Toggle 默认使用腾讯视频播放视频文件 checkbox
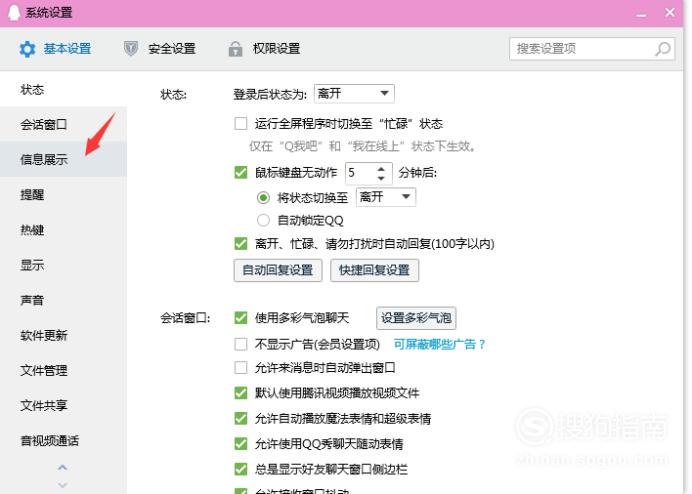This screenshot has height=494, width=692. tap(241, 392)
